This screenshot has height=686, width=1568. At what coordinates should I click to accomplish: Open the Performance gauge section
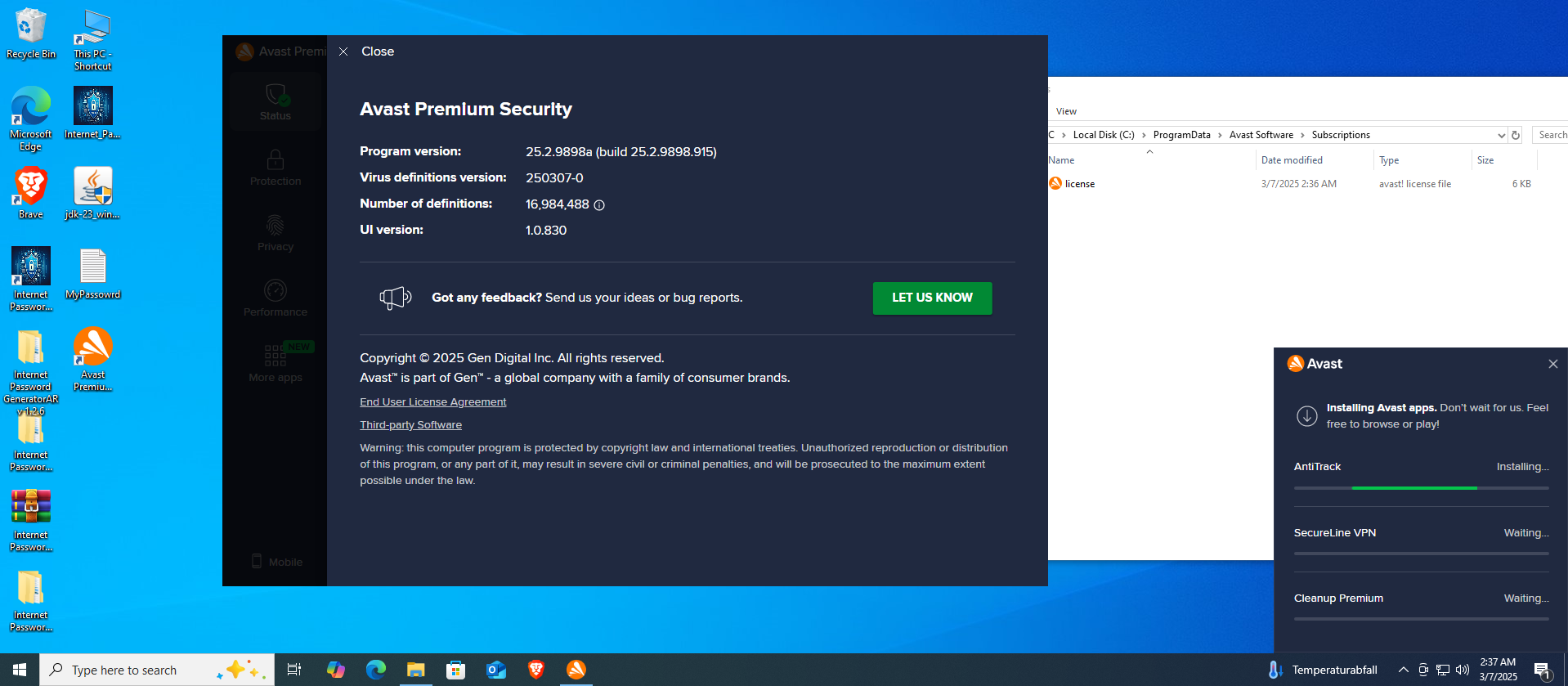[x=275, y=298]
